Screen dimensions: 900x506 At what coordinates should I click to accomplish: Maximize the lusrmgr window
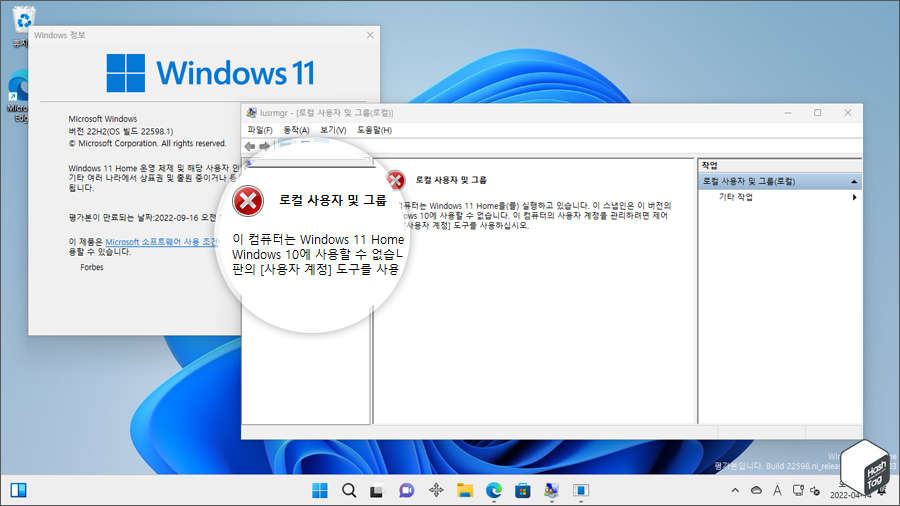(x=817, y=113)
